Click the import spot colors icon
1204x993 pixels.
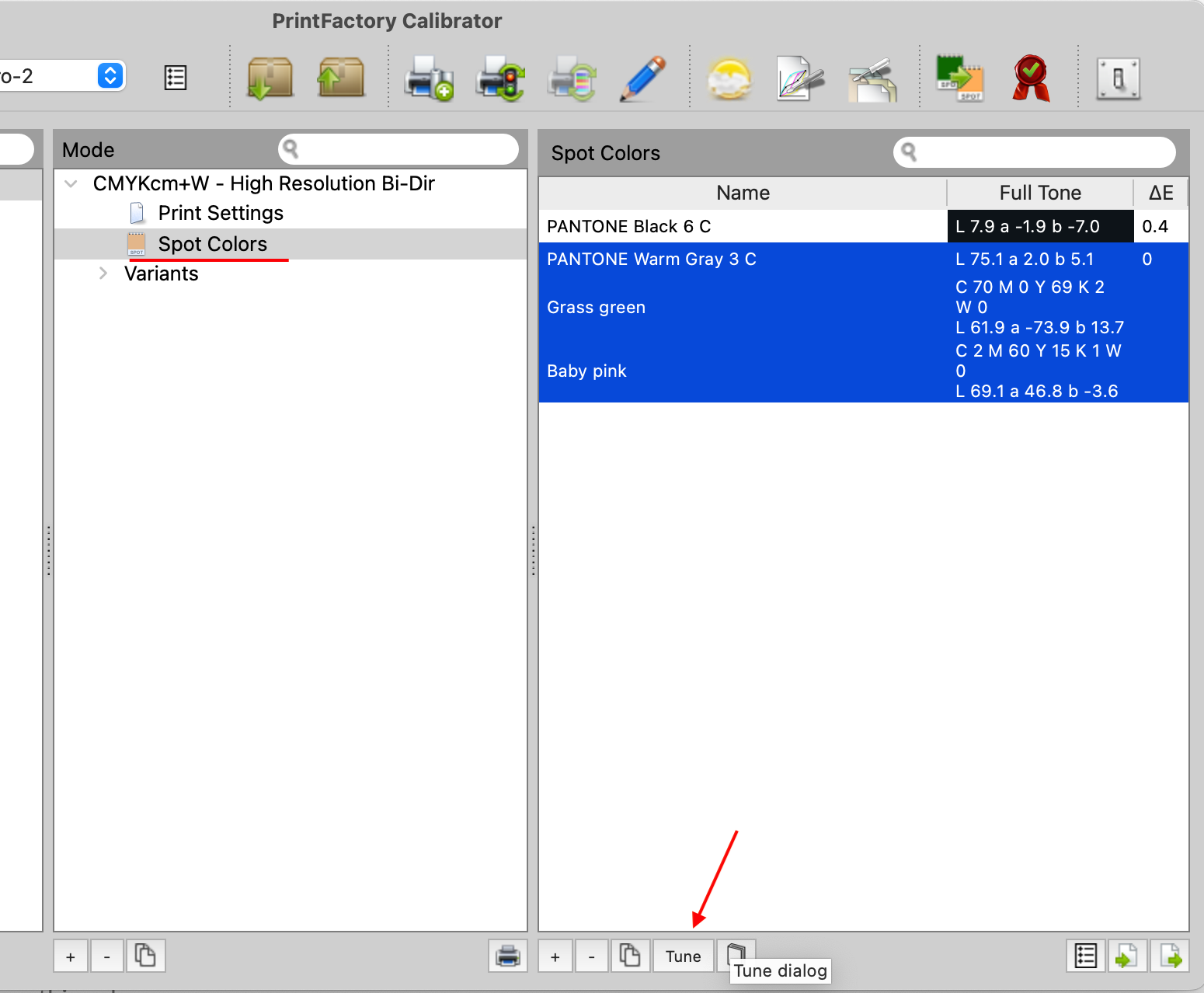(x=1126, y=956)
